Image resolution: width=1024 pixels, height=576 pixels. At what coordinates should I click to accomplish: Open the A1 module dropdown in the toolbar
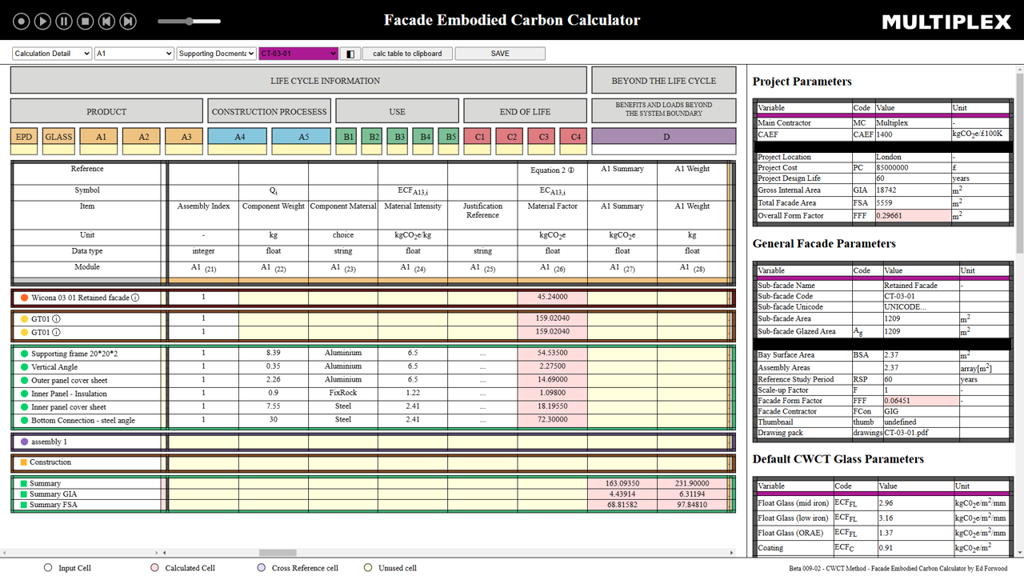click(x=134, y=54)
